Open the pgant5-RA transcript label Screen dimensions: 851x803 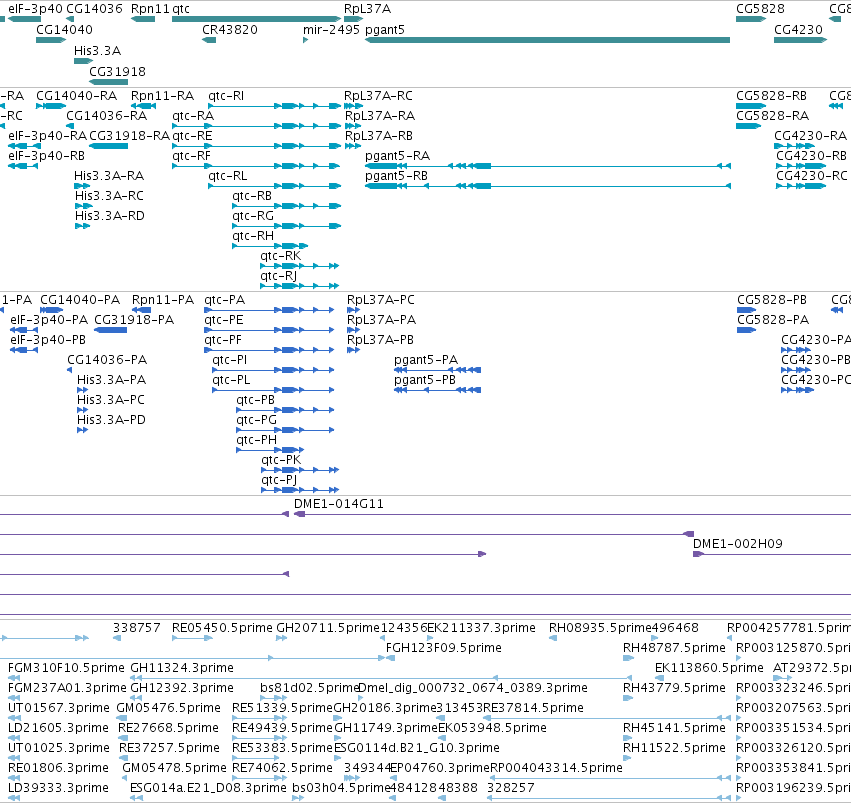click(398, 156)
